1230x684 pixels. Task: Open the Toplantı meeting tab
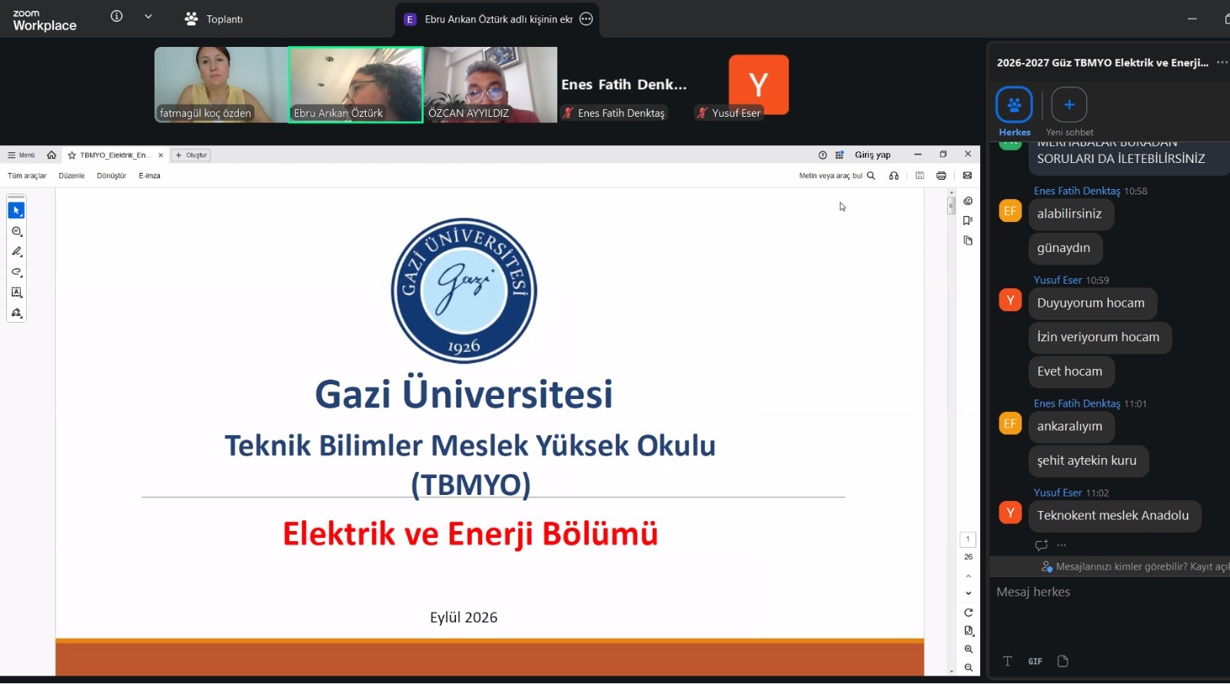coord(214,19)
